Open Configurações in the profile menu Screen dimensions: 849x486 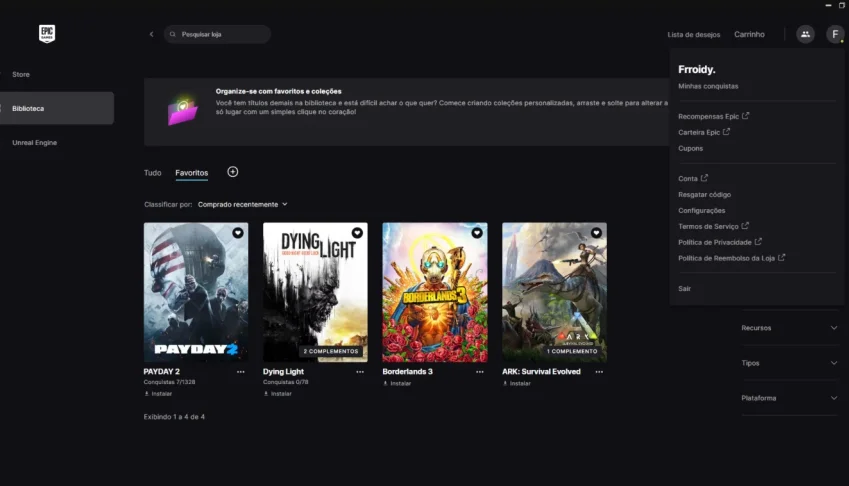[x=702, y=211]
